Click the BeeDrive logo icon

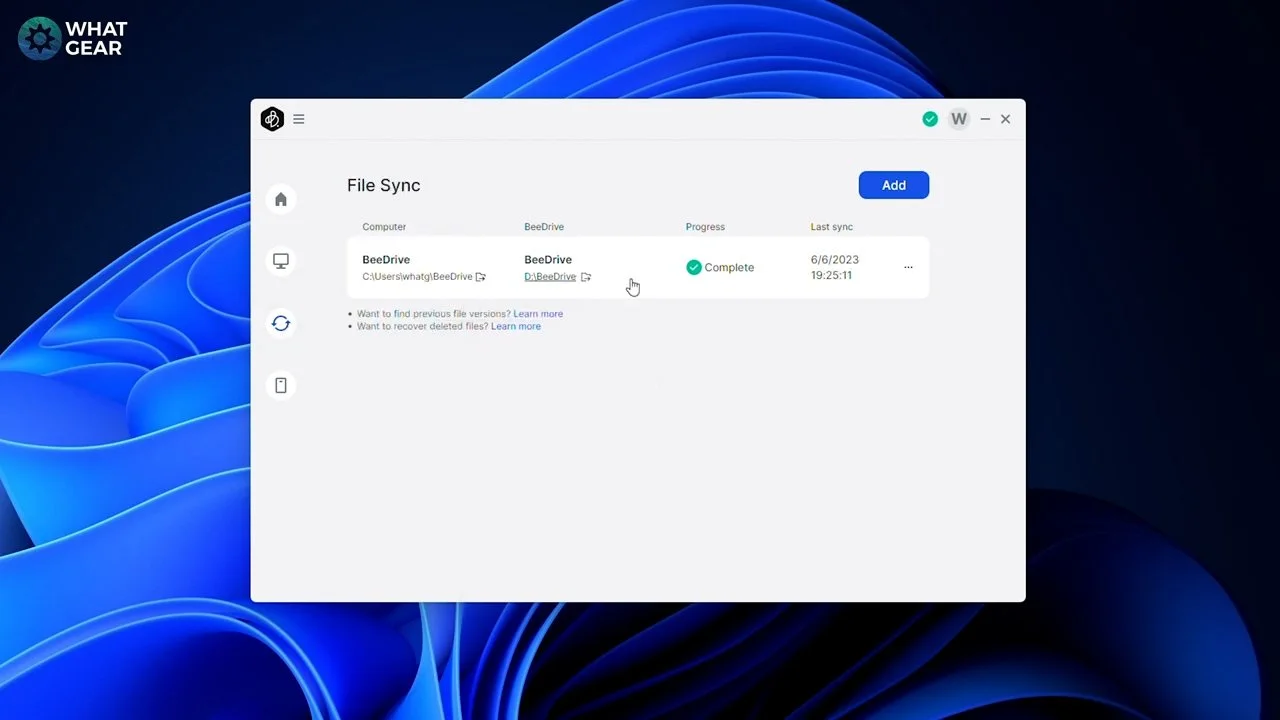point(272,119)
